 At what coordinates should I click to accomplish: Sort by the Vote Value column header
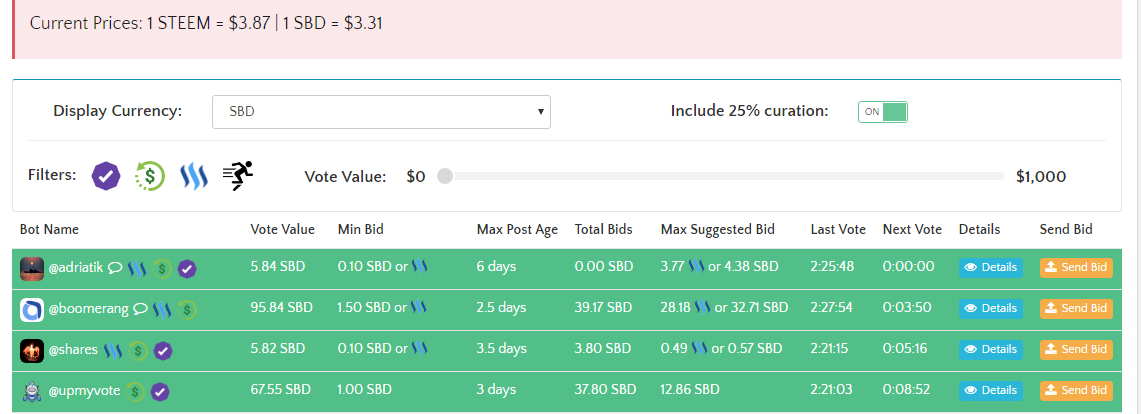coord(282,230)
